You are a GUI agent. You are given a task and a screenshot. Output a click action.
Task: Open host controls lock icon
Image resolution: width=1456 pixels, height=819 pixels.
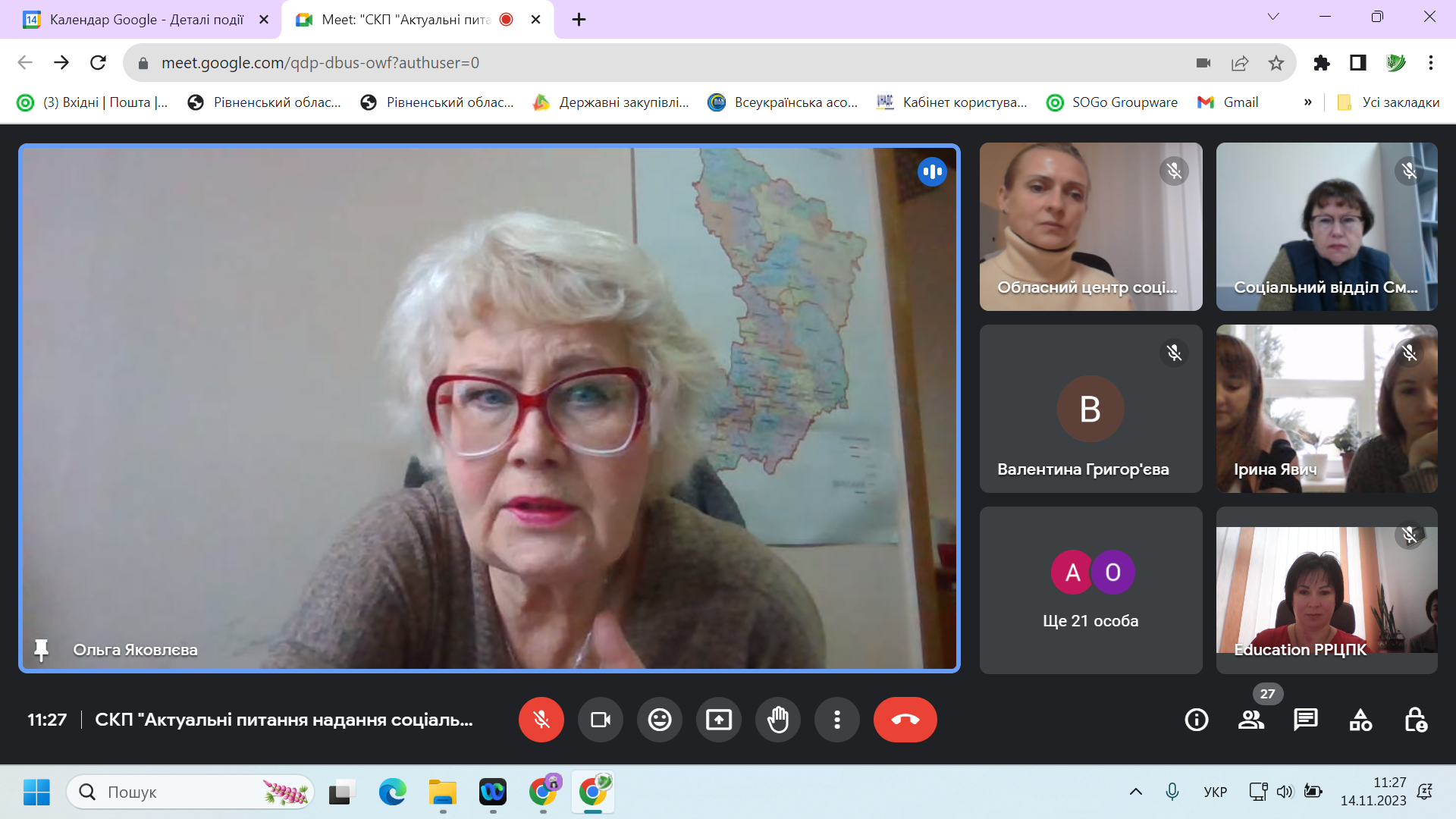click(1415, 719)
